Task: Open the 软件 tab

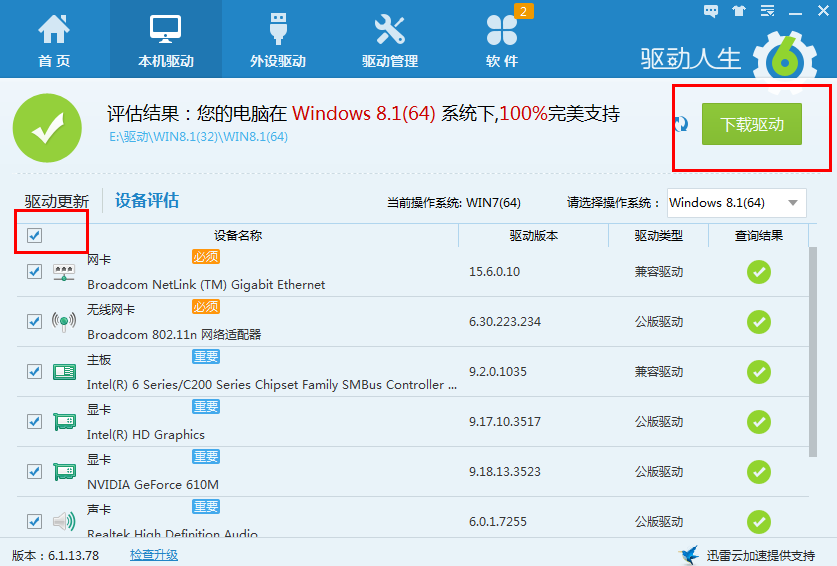Action: point(502,40)
